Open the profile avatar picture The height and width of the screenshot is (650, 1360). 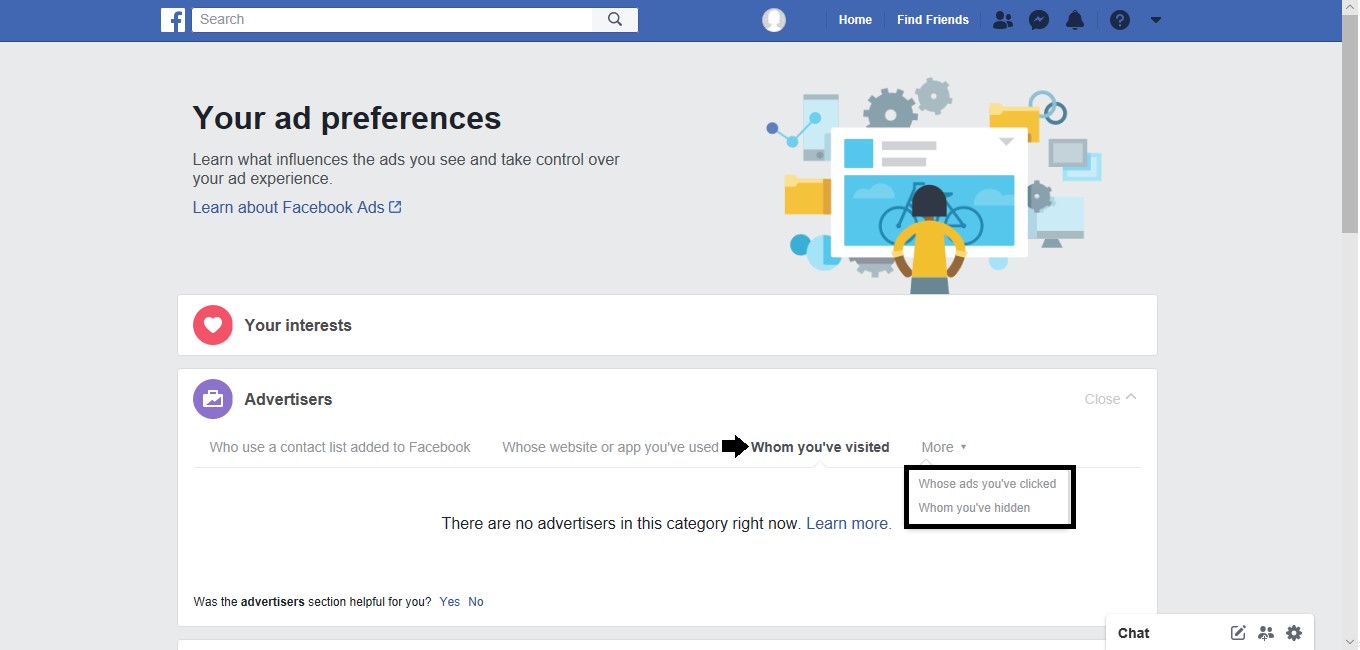(774, 20)
